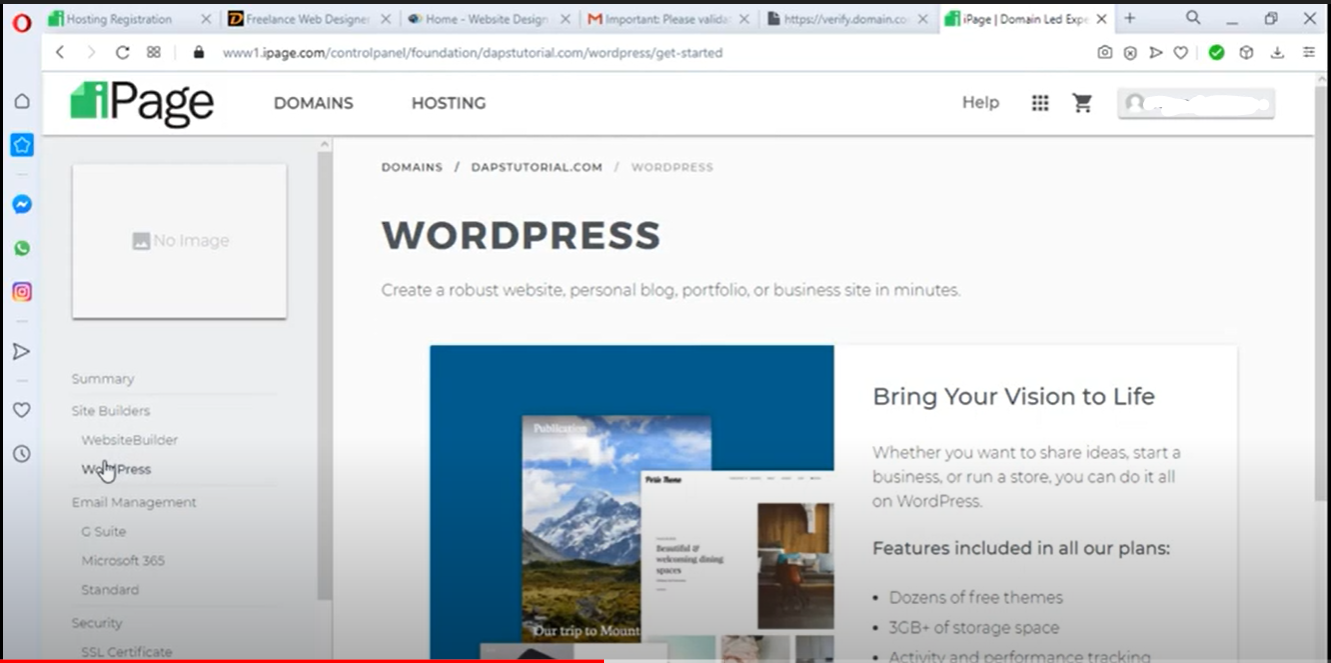Click the WordPress theme preview image
This screenshot has width=1331, height=663.
pos(632,503)
